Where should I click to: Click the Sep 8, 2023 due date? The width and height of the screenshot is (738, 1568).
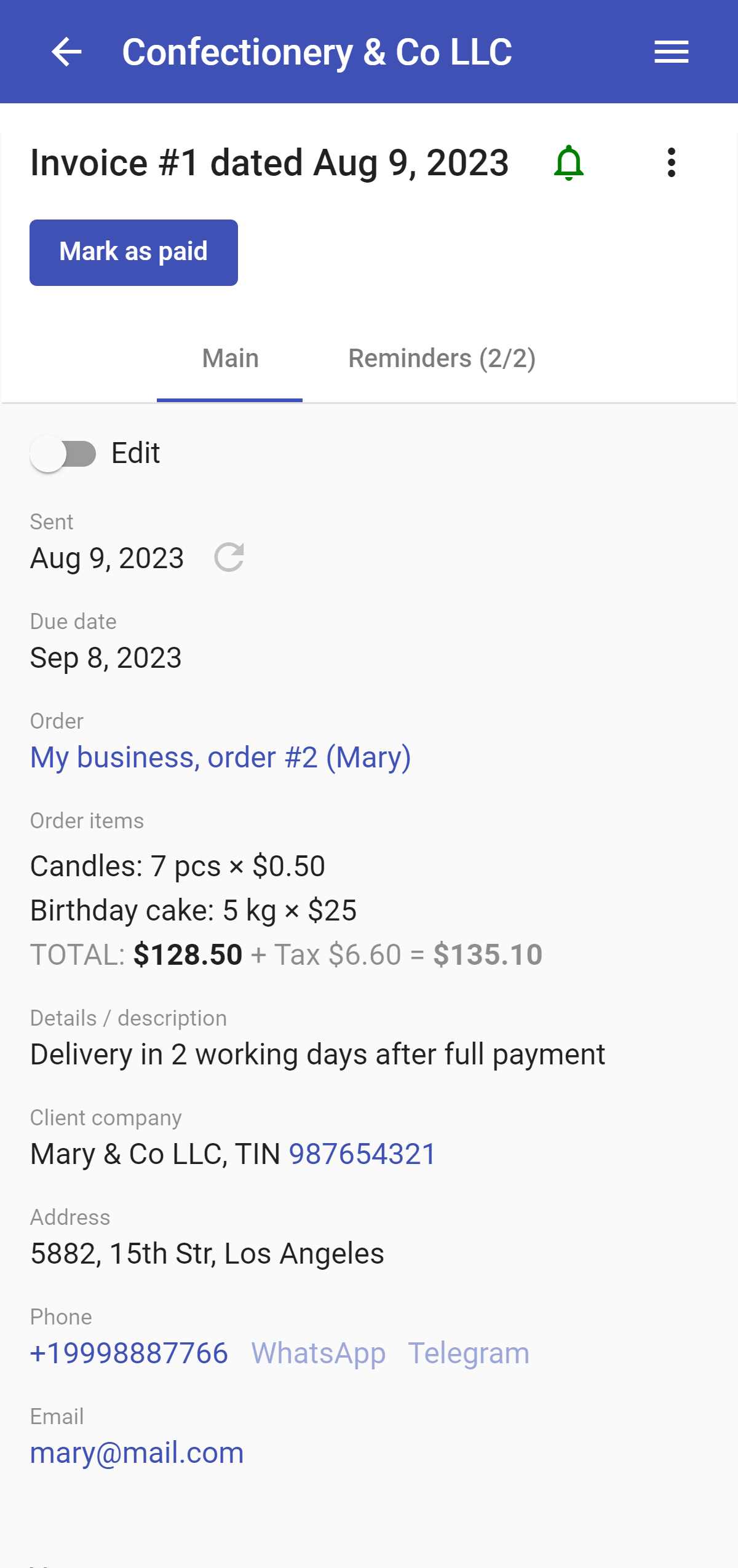tap(106, 658)
